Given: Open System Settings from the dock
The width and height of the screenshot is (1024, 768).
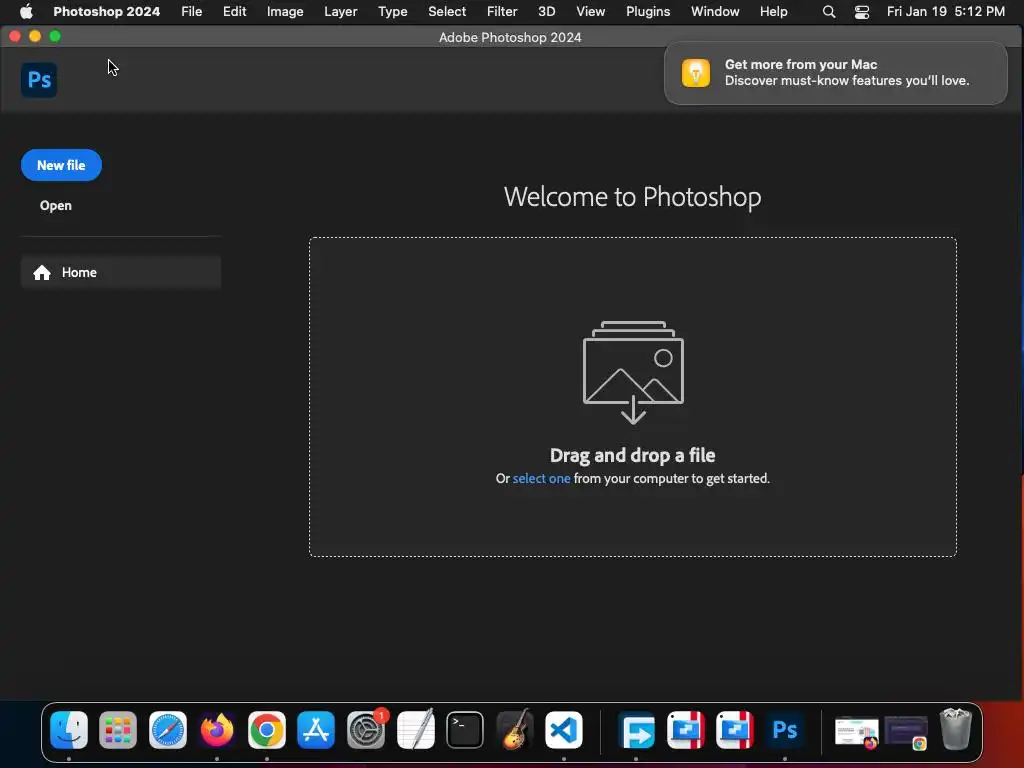Looking at the screenshot, I should pyautogui.click(x=366, y=729).
